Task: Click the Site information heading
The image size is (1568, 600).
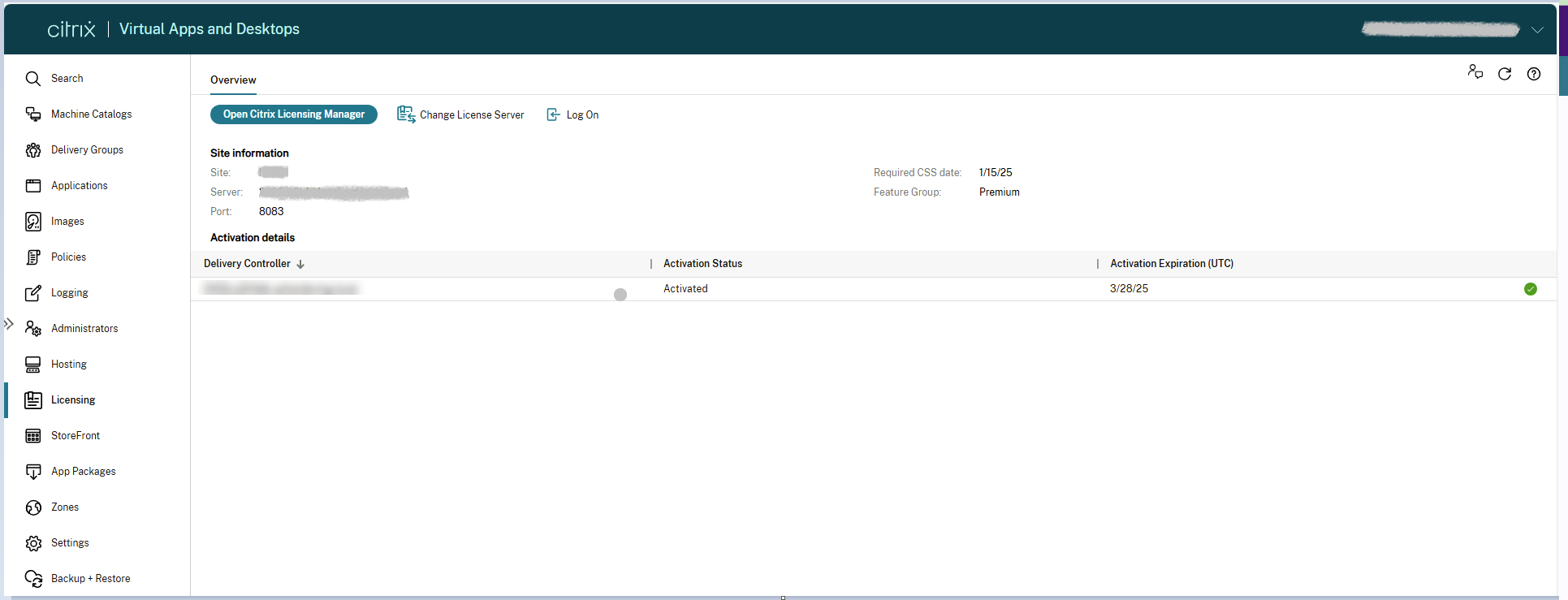Action: pyautogui.click(x=249, y=153)
